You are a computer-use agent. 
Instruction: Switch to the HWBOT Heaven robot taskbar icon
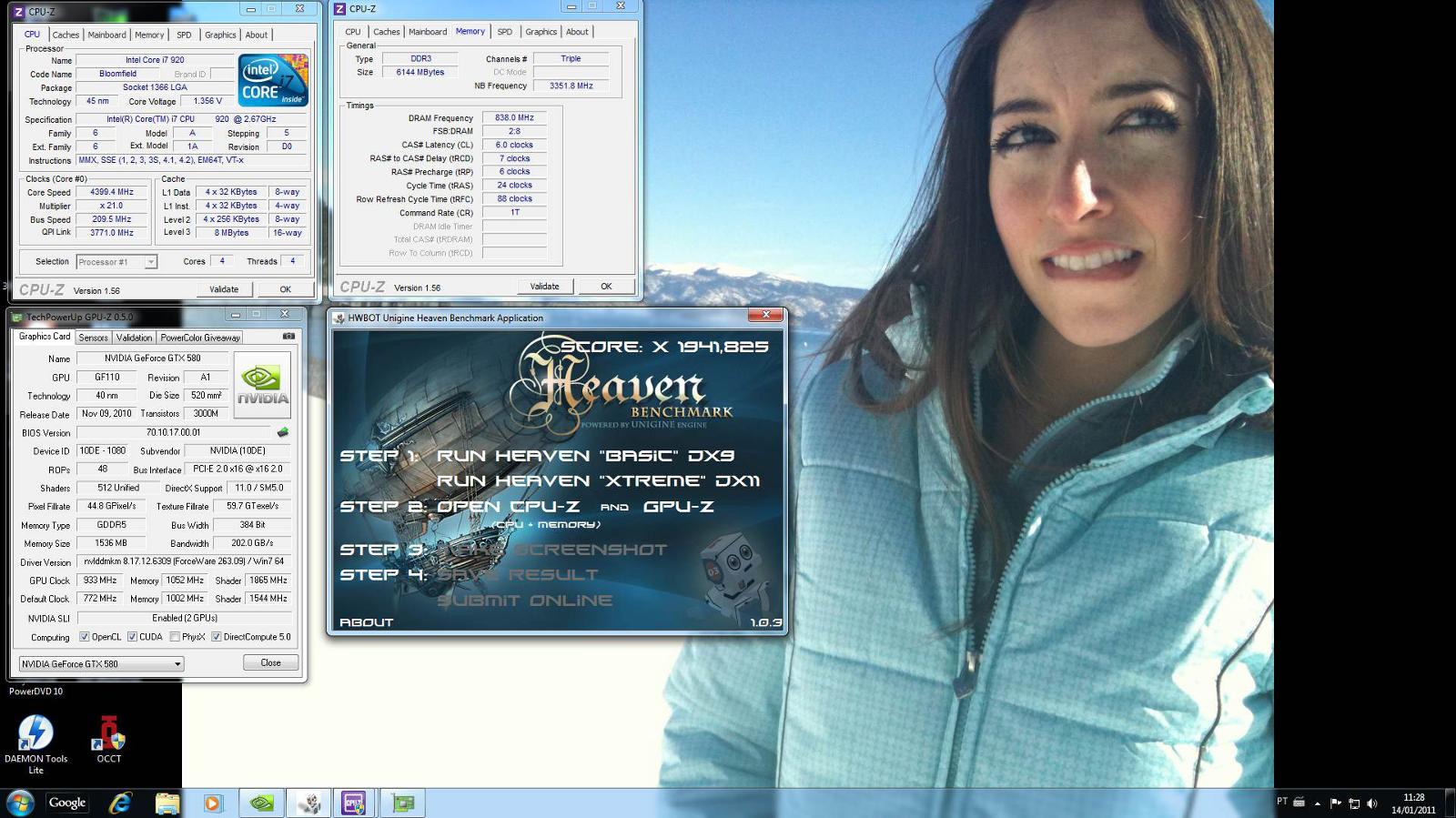coord(308,803)
